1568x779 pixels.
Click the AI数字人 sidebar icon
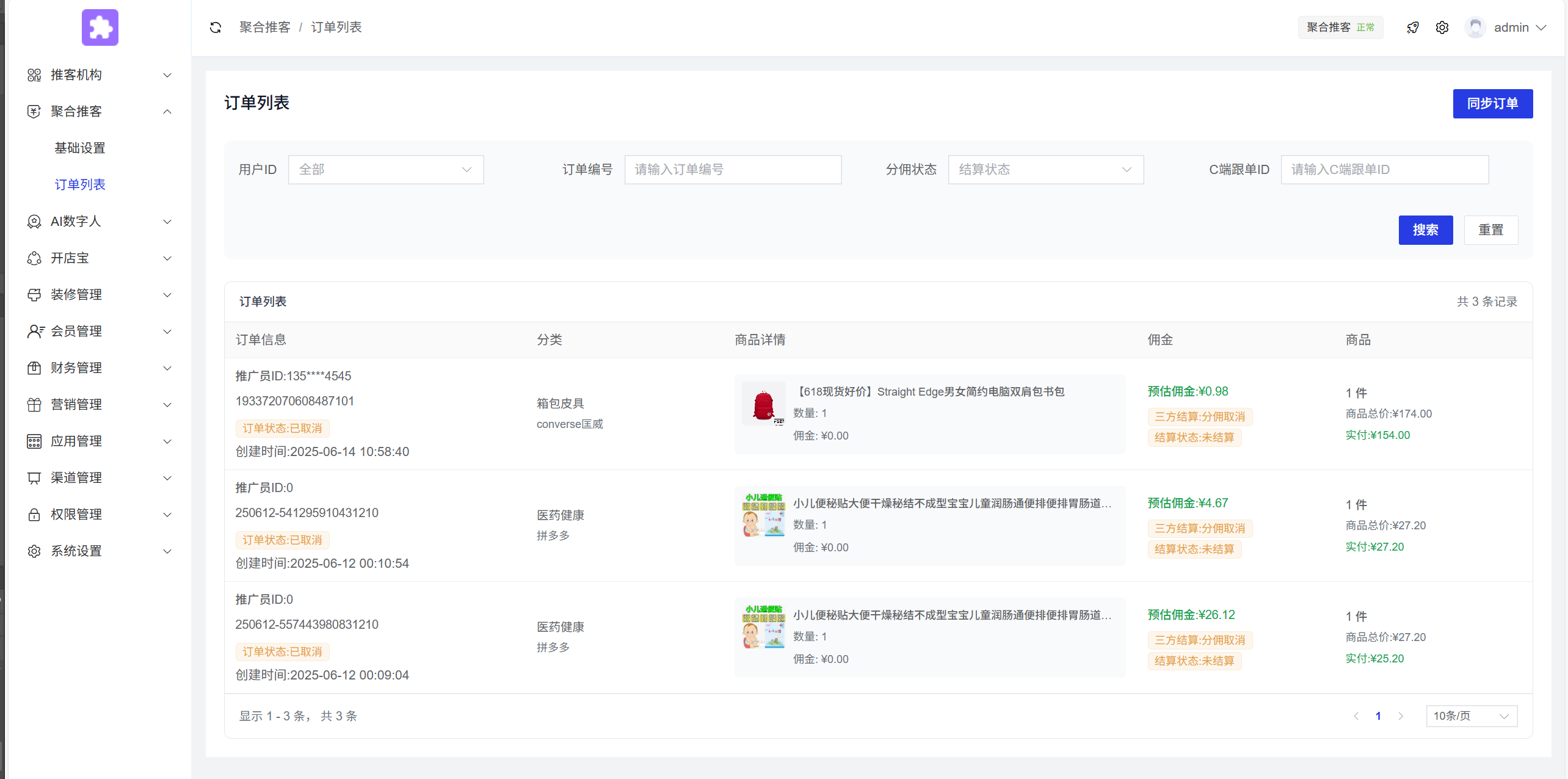pyautogui.click(x=34, y=222)
